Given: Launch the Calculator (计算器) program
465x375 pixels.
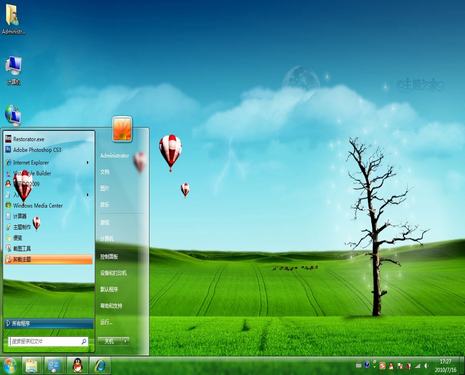Looking at the screenshot, I should (x=49, y=216).
